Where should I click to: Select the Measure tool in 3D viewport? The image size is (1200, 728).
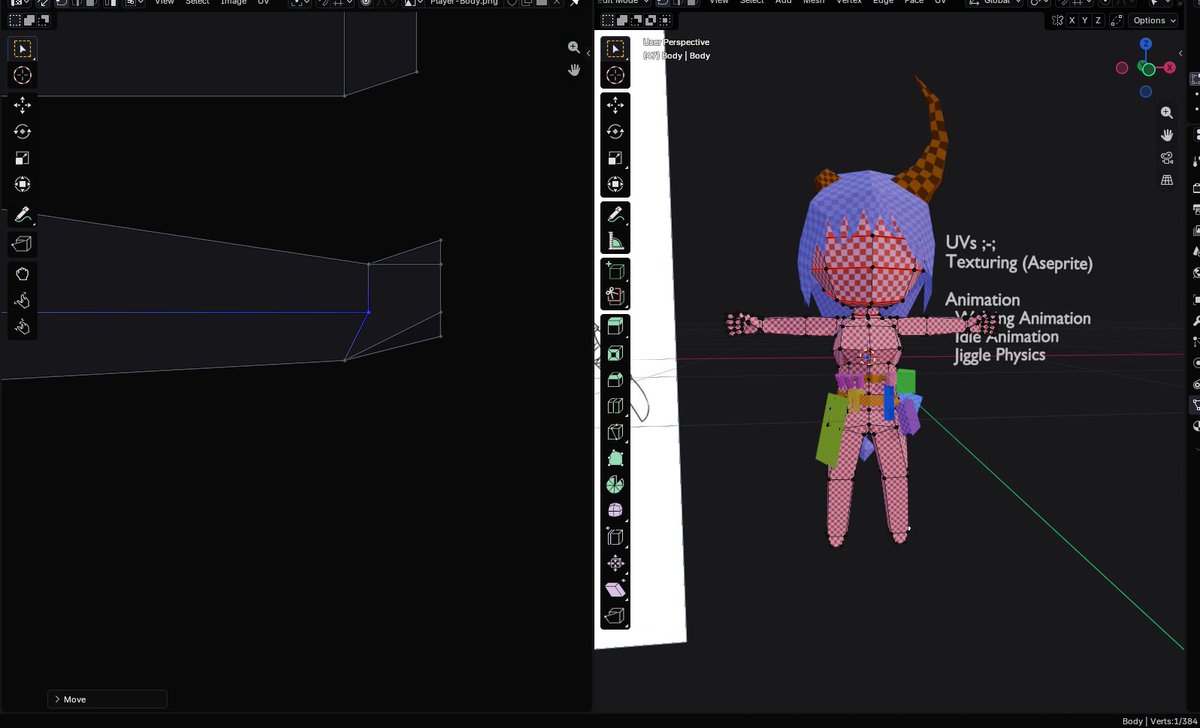click(x=615, y=241)
